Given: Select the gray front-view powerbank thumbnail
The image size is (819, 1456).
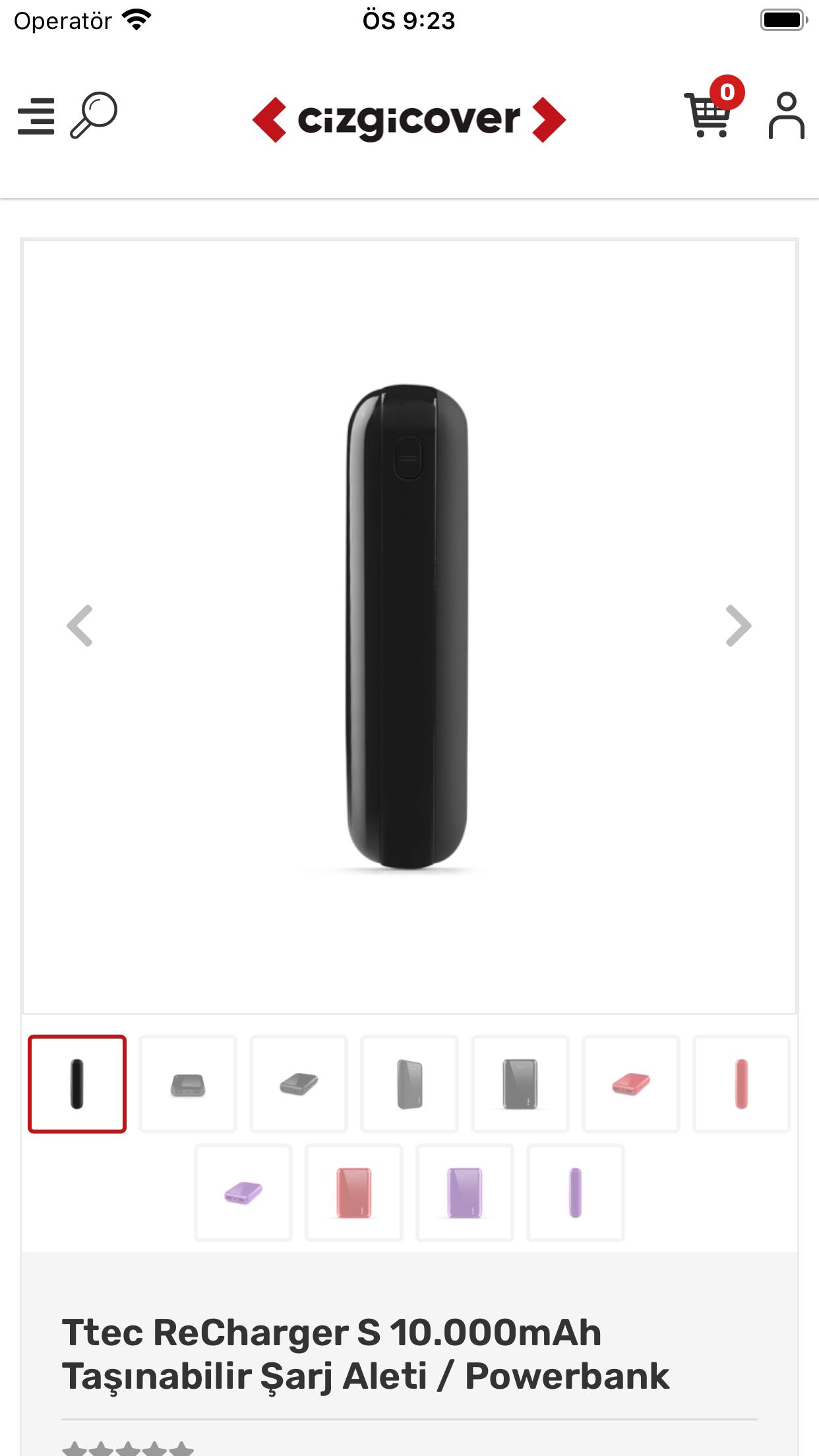Looking at the screenshot, I should (x=520, y=1083).
